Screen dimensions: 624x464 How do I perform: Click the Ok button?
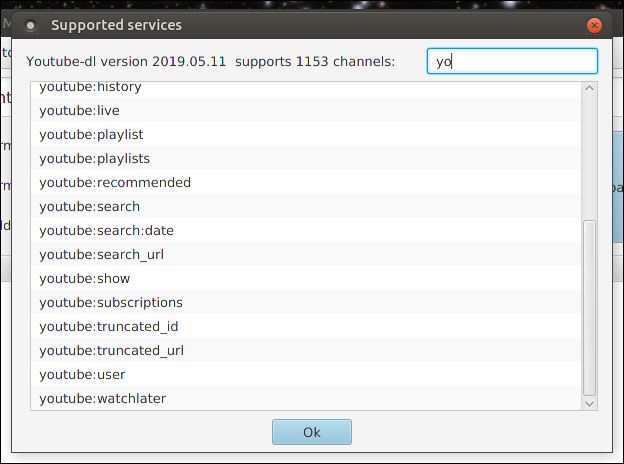(x=311, y=432)
